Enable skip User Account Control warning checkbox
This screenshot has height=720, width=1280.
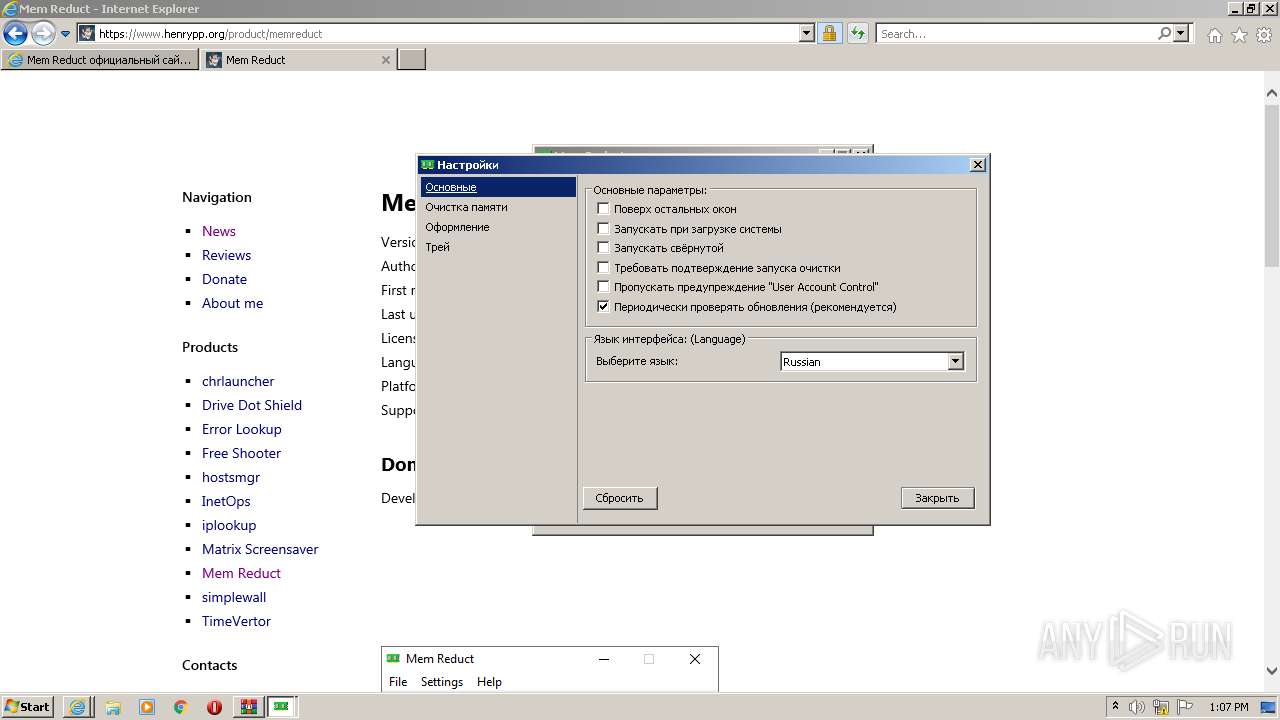click(x=603, y=287)
